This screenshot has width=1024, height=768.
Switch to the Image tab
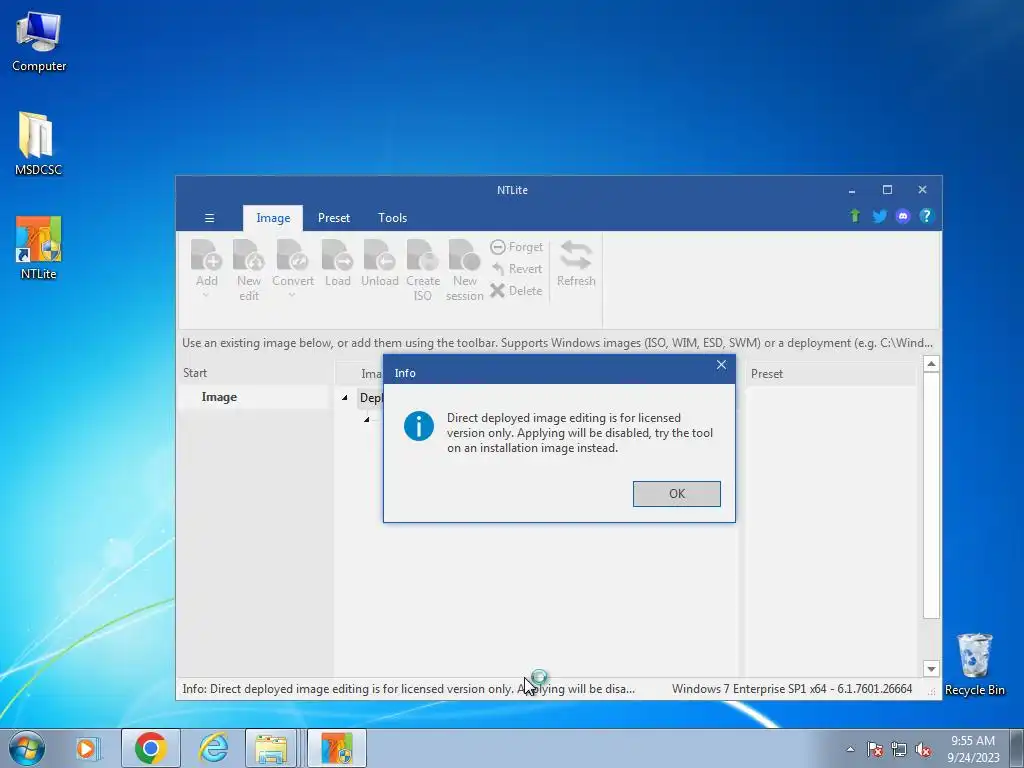click(273, 218)
